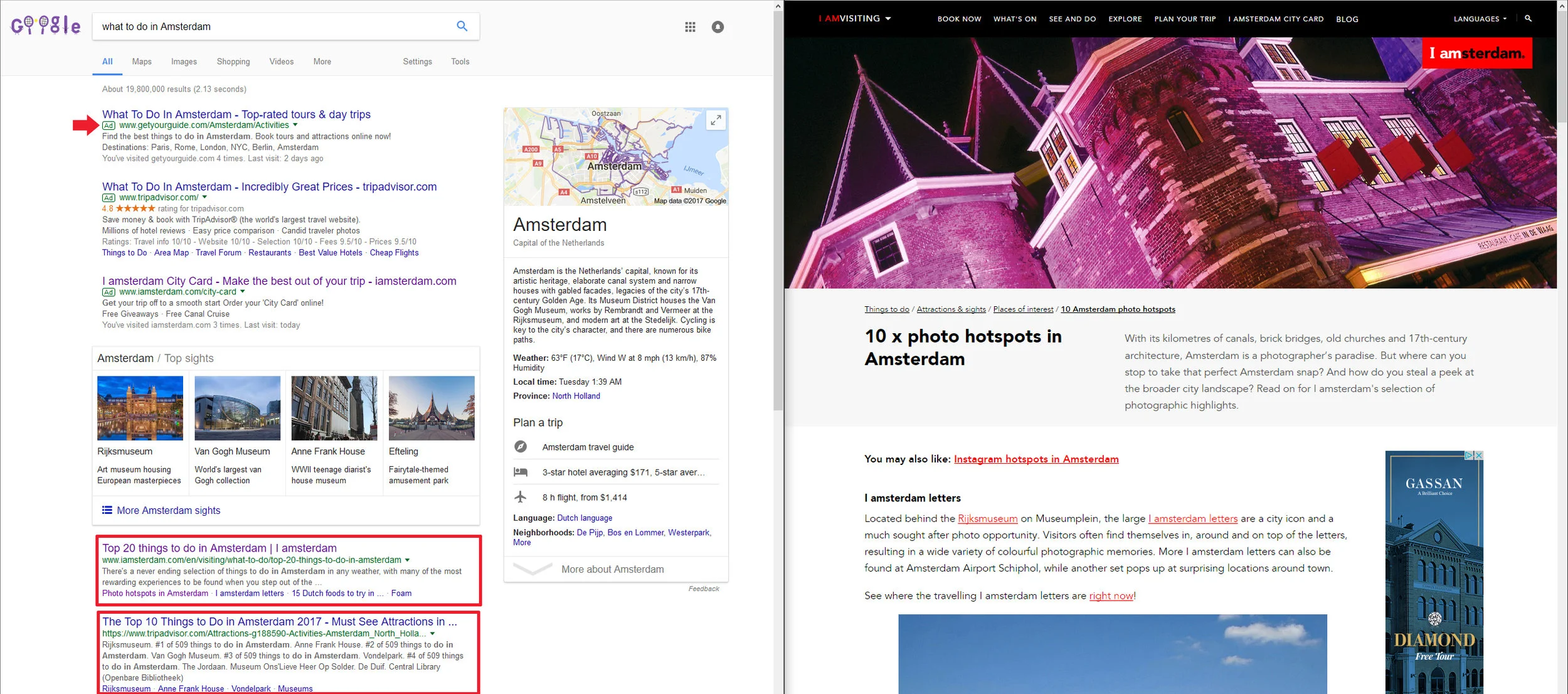
Task: Open I AMSTERDAM CITY CARD nav item
Action: [1276, 19]
